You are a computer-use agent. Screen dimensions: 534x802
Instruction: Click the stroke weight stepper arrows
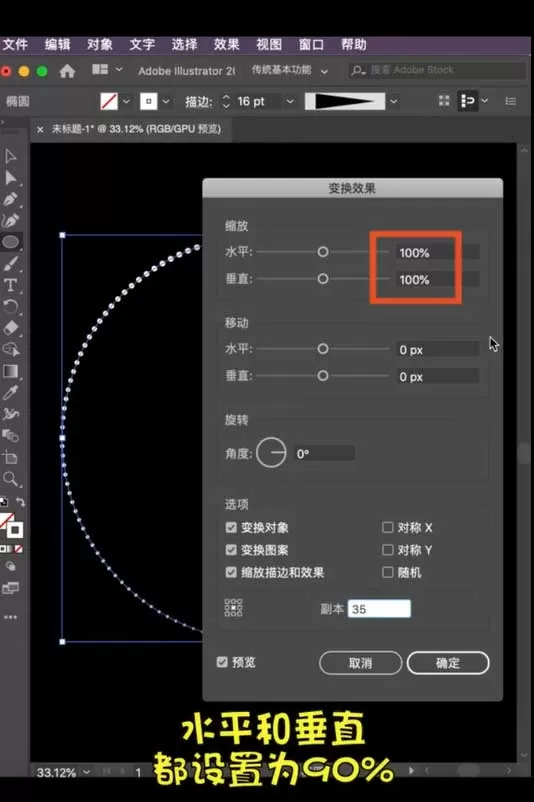point(226,101)
